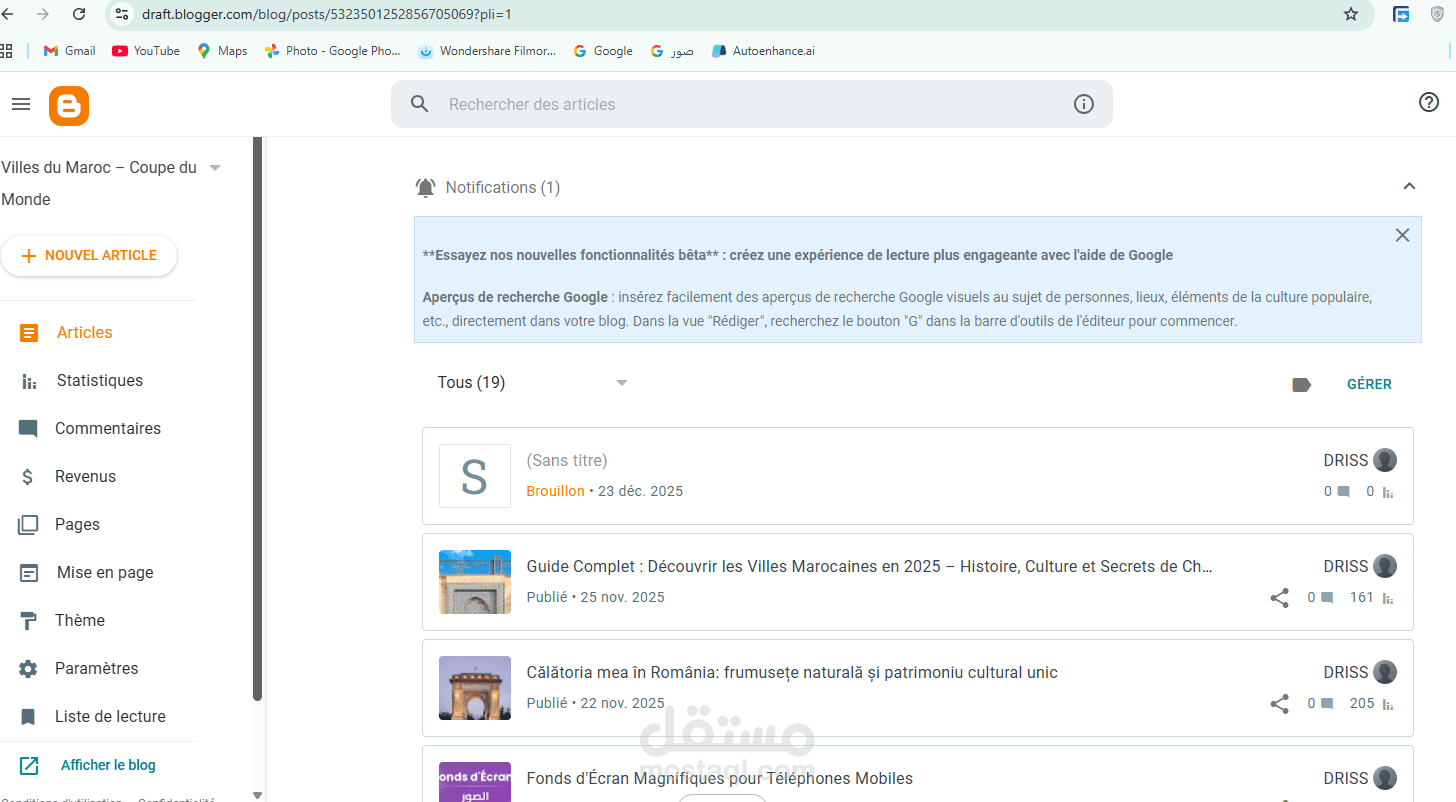This screenshot has height=802, width=1456.
Task: Click the sidebar vertical scrollbar
Action: tap(258, 418)
